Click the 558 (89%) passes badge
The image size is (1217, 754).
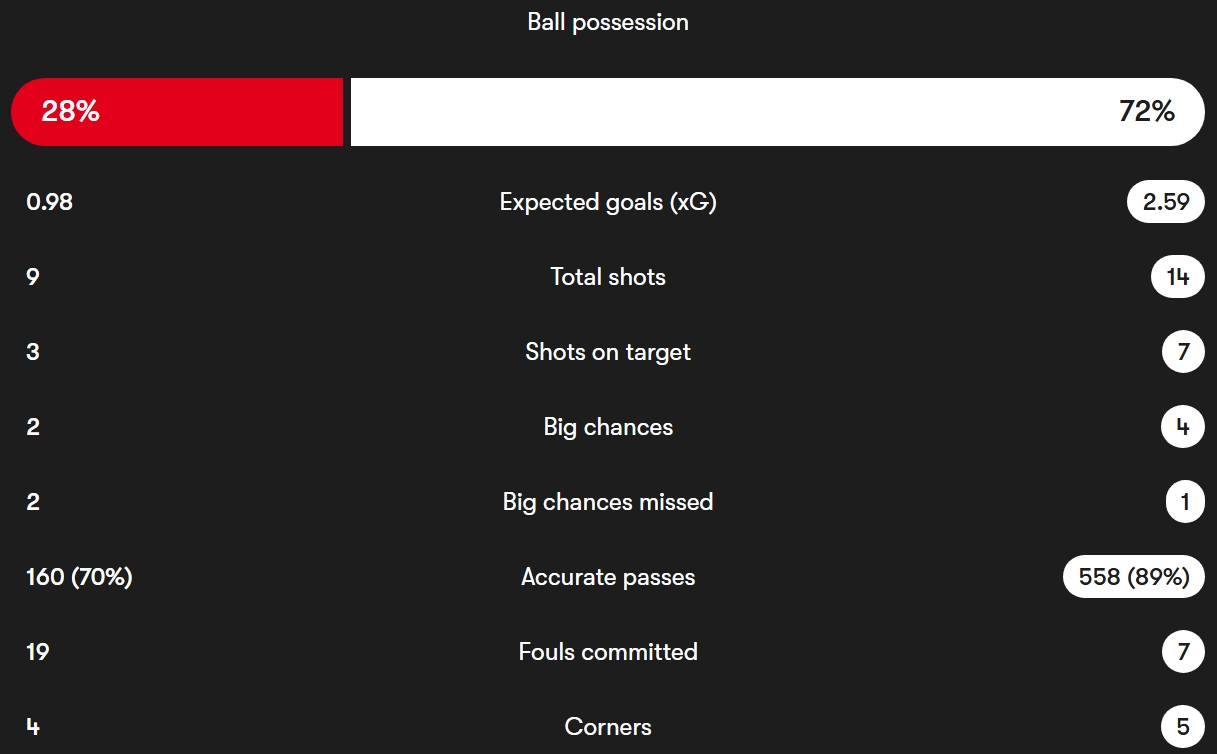1134,577
